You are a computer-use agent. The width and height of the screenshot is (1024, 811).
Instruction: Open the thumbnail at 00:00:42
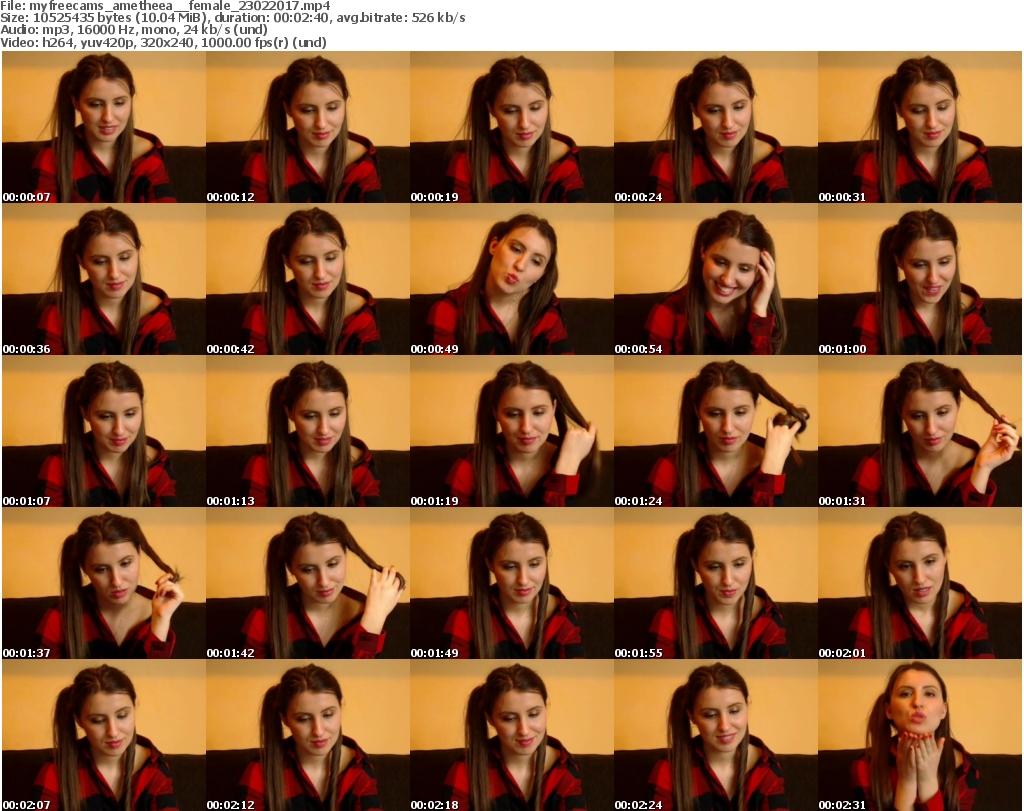point(308,279)
